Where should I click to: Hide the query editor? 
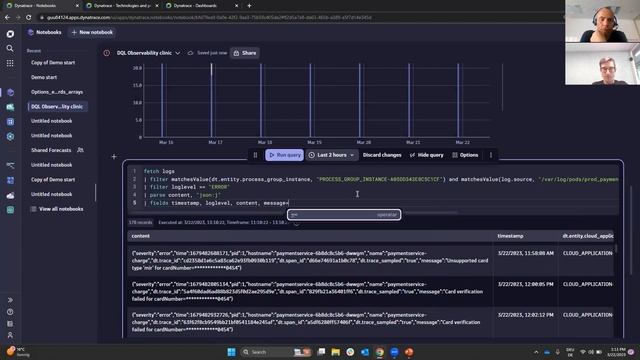tap(427, 155)
